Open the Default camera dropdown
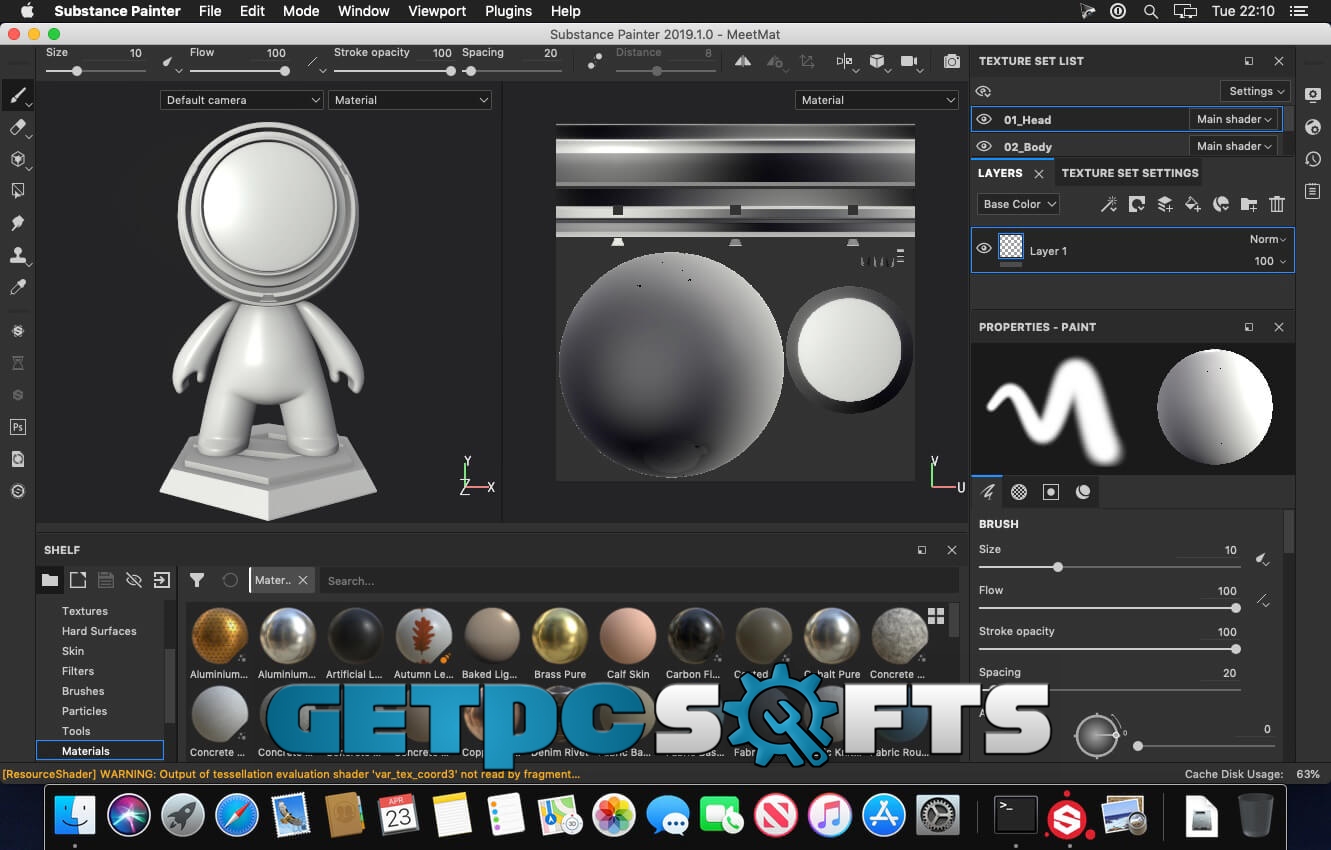This screenshot has width=1331, height=850. (x=241, y=100)
